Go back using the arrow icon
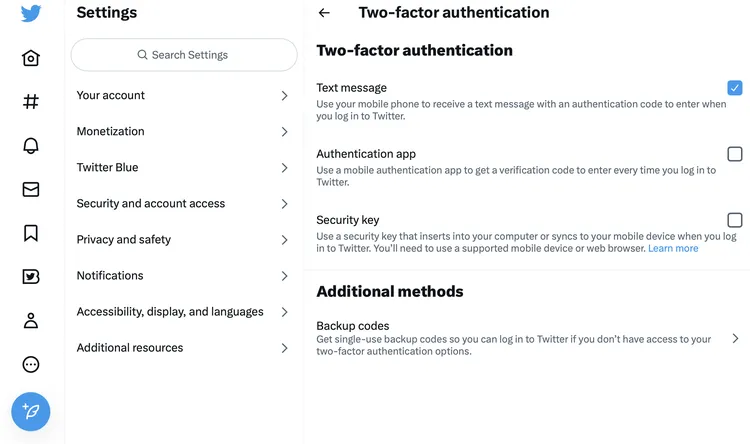This screenshot has width=750, height=444. click(x=324, y=13)
